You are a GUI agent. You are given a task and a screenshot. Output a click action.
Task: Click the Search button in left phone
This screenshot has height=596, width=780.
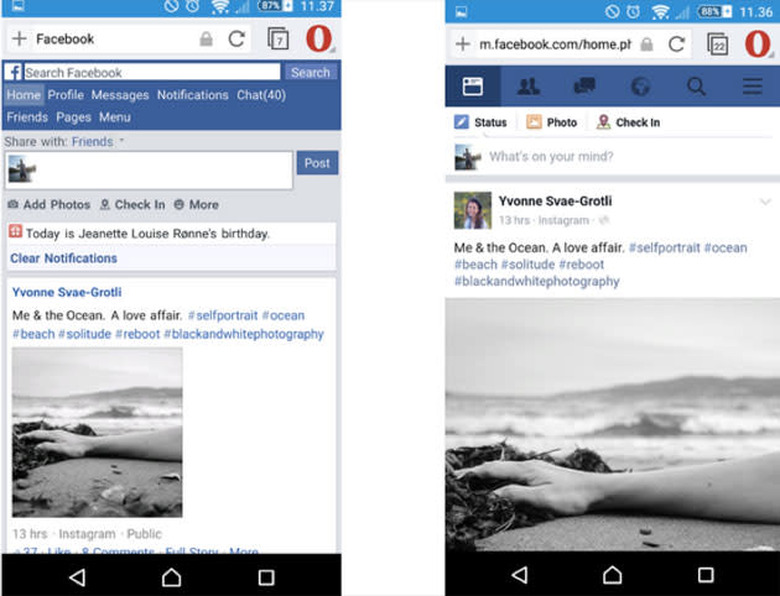310,73
